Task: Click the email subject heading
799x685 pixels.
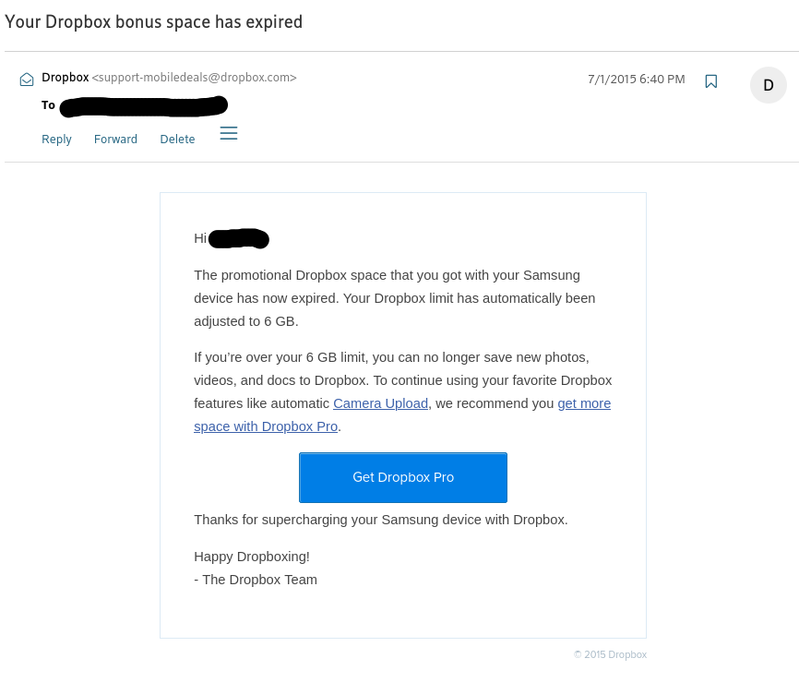Action: (x=154, y=21)
